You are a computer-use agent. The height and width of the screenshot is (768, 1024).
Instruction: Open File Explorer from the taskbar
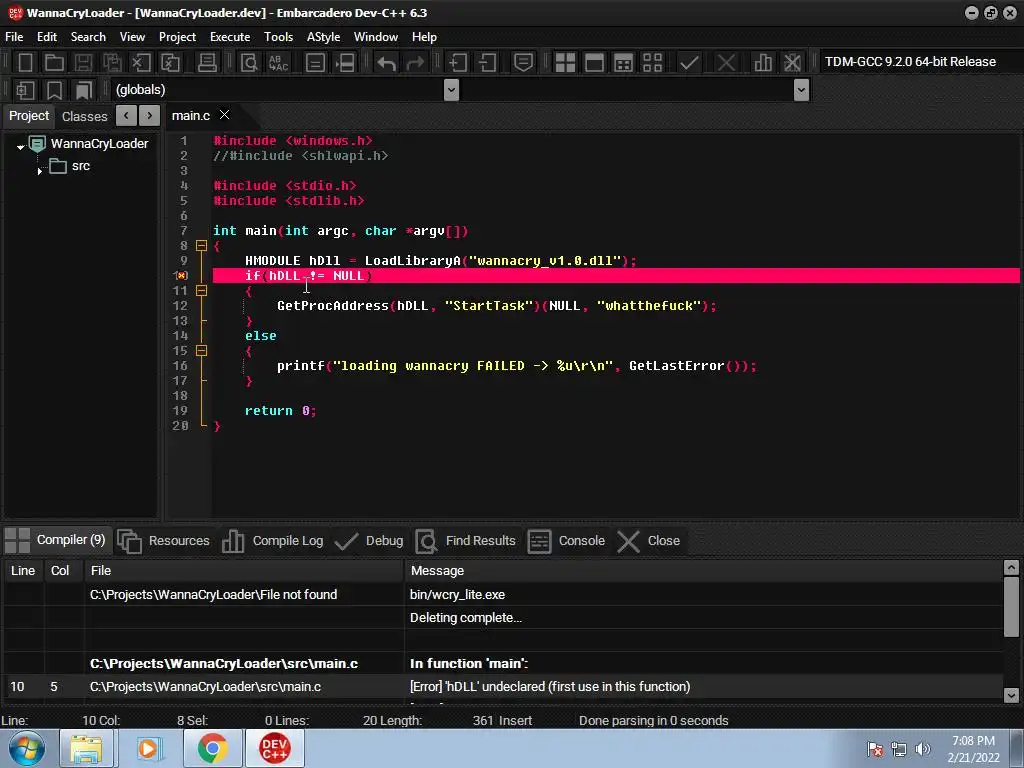pos(87,748)
